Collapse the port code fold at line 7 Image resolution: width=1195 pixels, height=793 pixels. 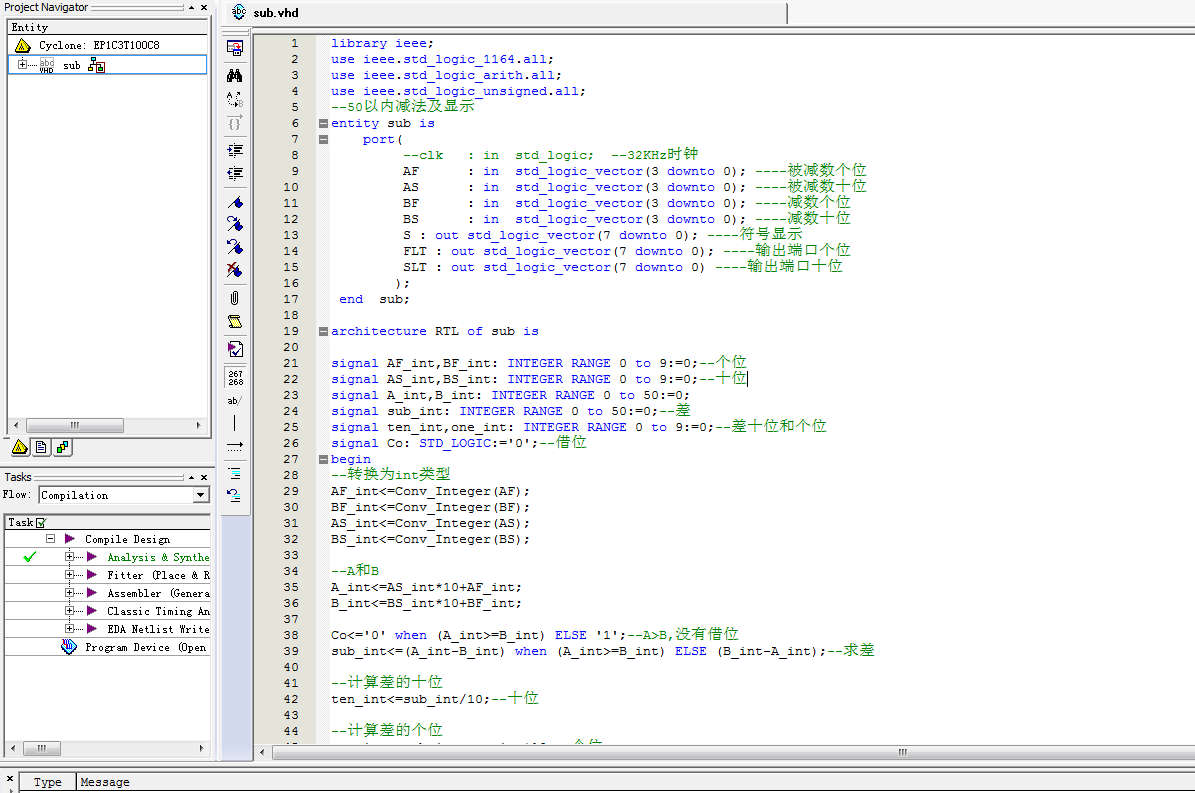pyautogui.click(x=323, y=139)
